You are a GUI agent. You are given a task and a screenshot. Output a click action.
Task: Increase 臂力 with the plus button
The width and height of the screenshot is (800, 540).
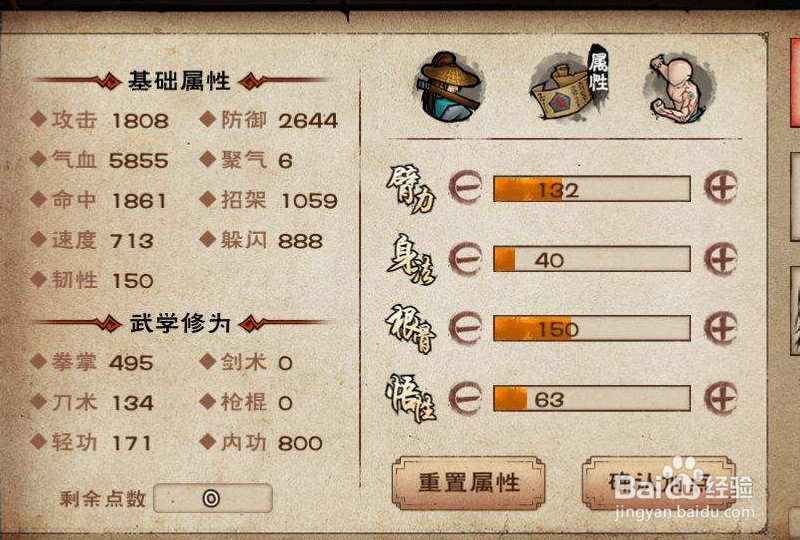pos(721,187)
